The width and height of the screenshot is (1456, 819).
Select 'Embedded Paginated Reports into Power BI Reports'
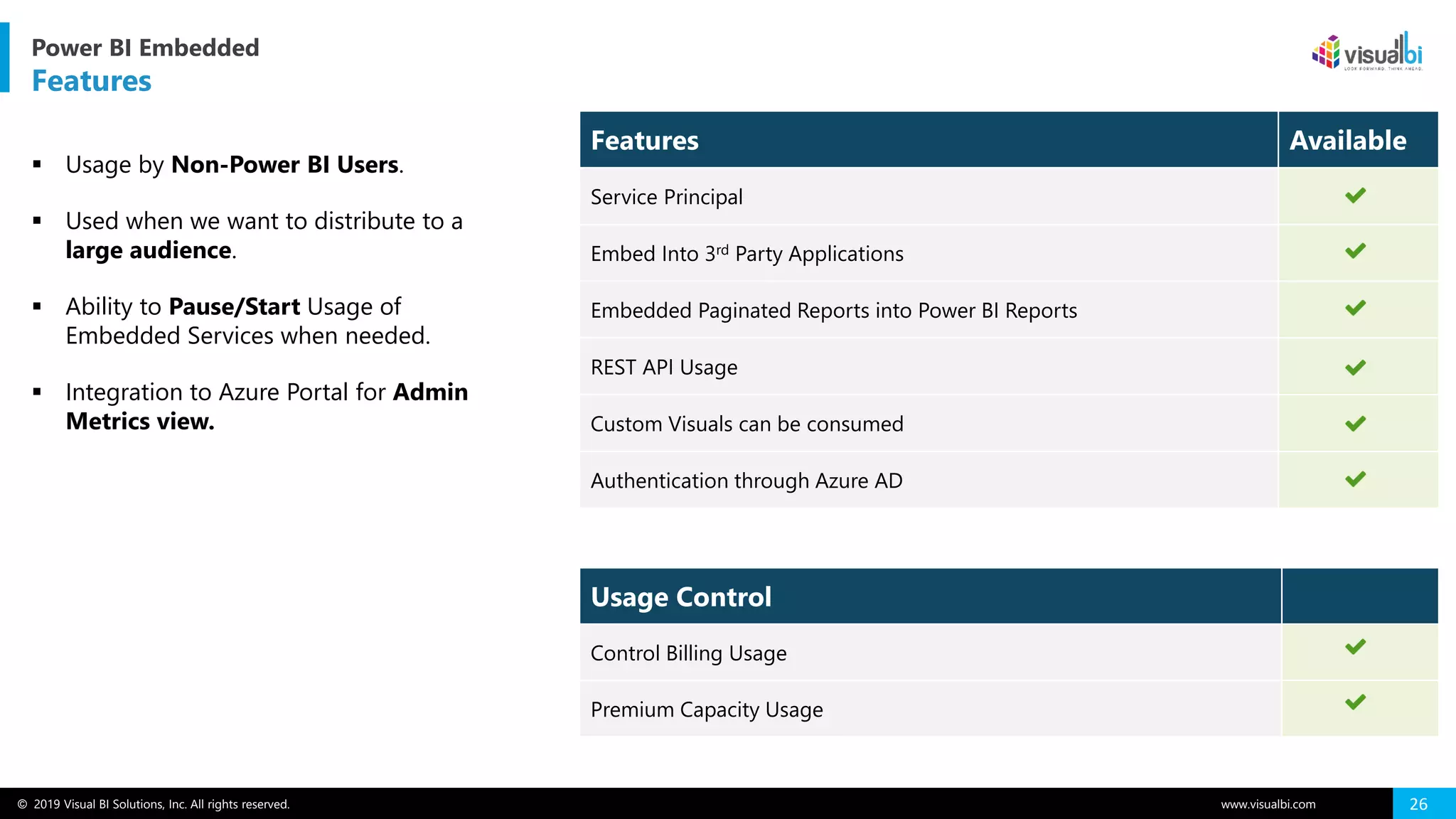tap(834, 311)
